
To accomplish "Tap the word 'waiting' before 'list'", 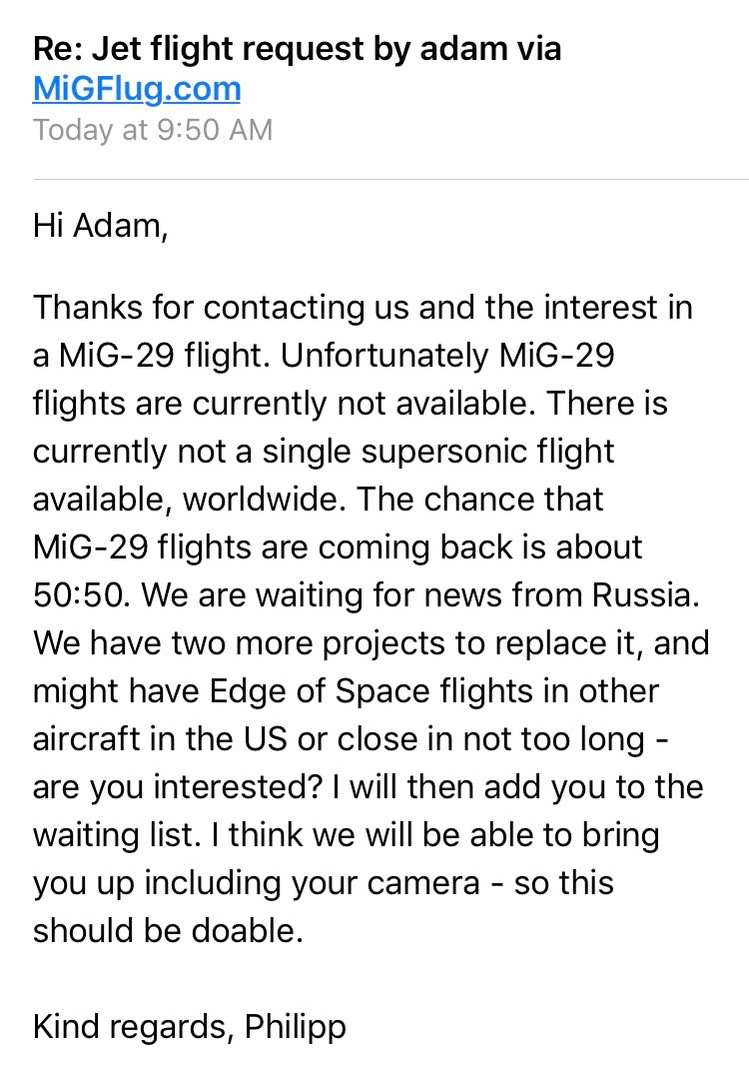I will click(x=86, y=837).
